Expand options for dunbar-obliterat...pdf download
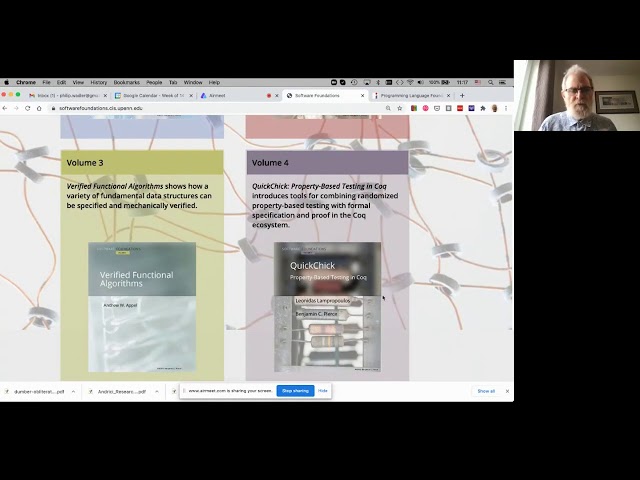Image resolution: width=640 pixels, height=480 pixels. [x=73, y=391]
